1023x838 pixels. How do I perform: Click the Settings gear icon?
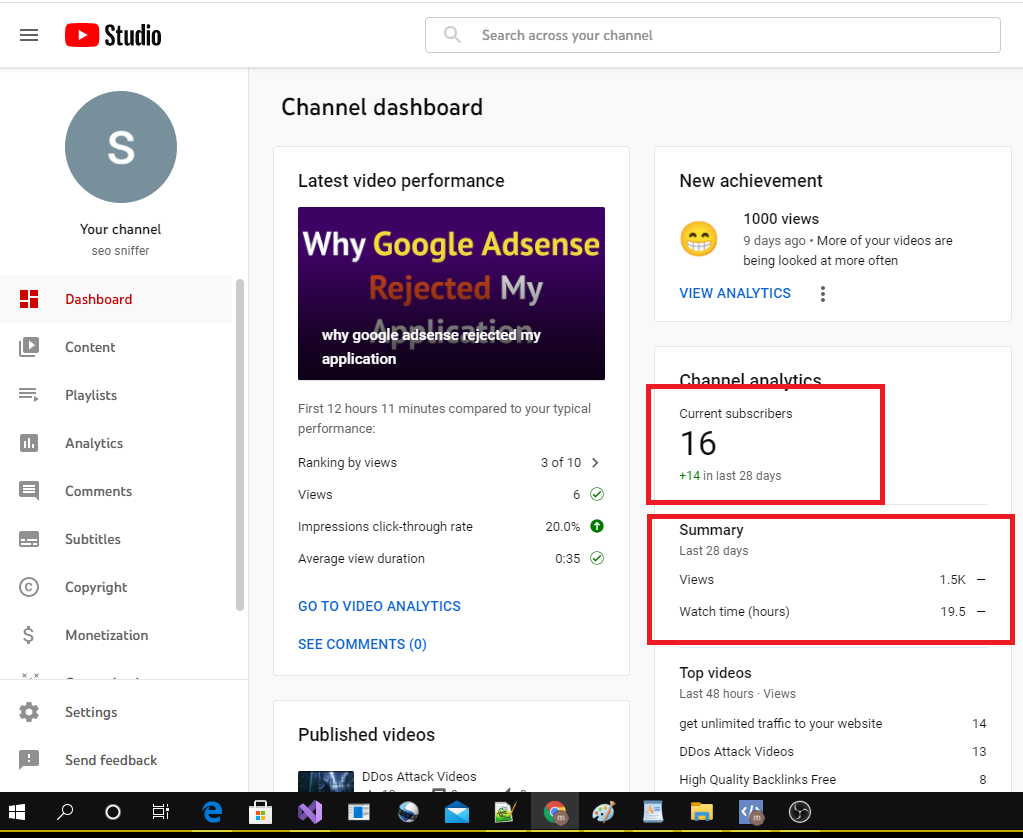pos(29,712)
